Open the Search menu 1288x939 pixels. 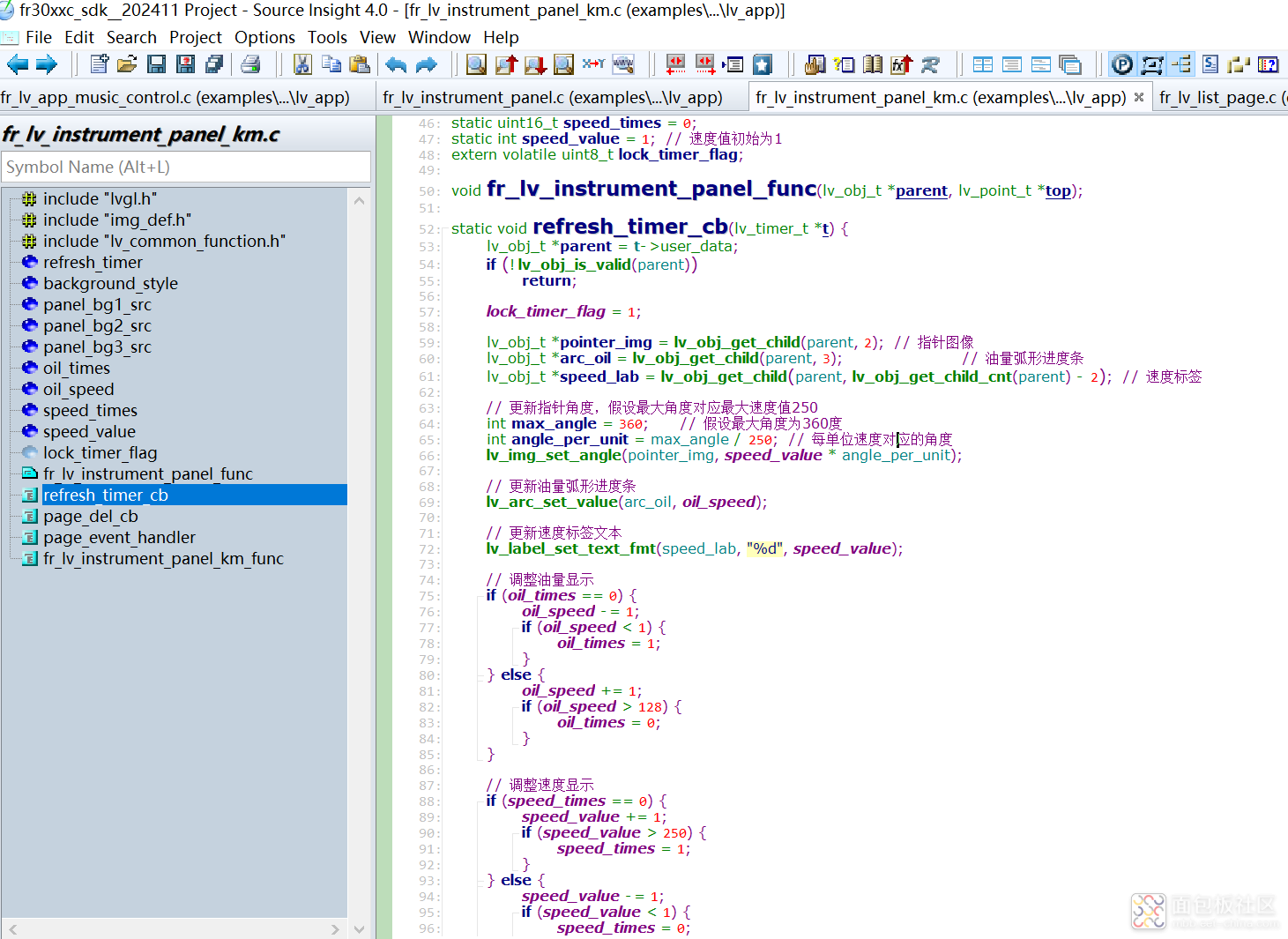(x=131, y=37)
